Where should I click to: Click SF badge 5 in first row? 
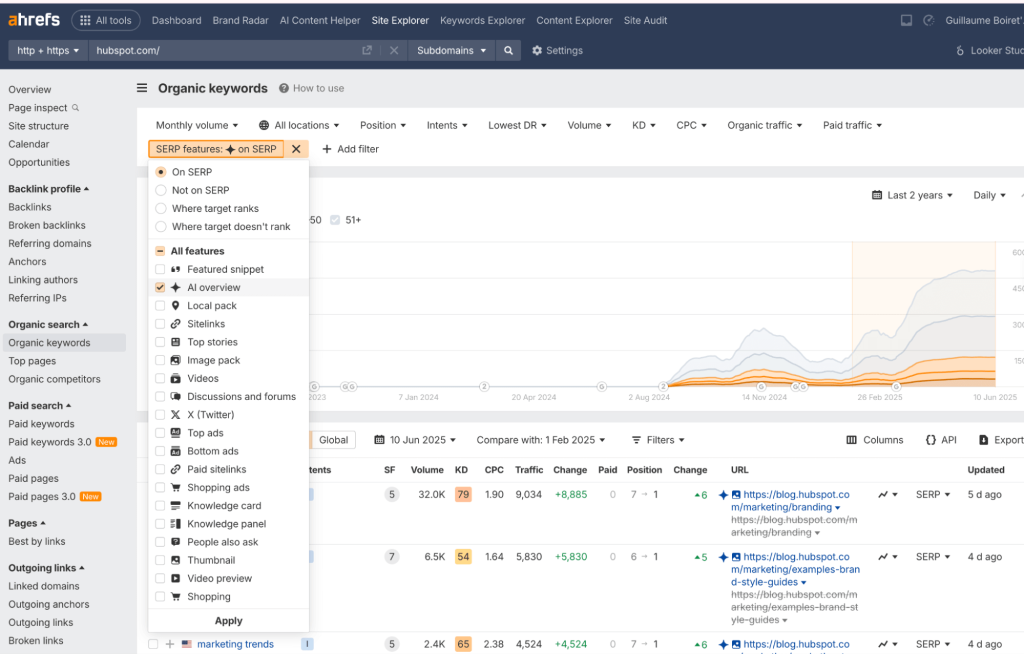click(391, 495)
